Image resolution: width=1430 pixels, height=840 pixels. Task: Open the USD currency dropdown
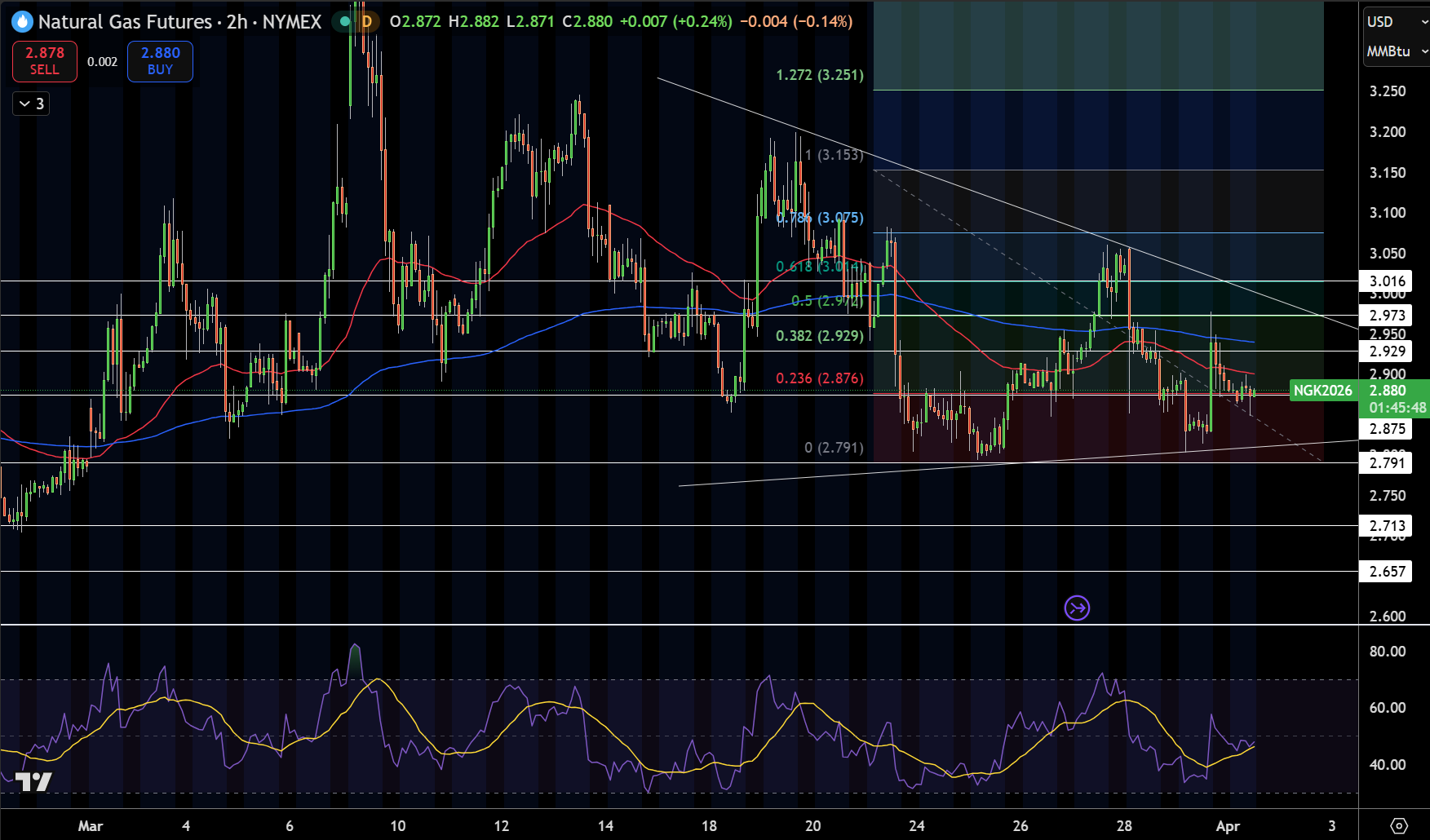click(1397, 22)
